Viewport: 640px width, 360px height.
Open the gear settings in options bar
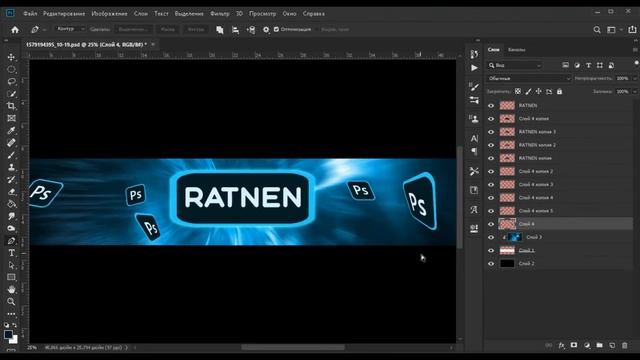266,29
